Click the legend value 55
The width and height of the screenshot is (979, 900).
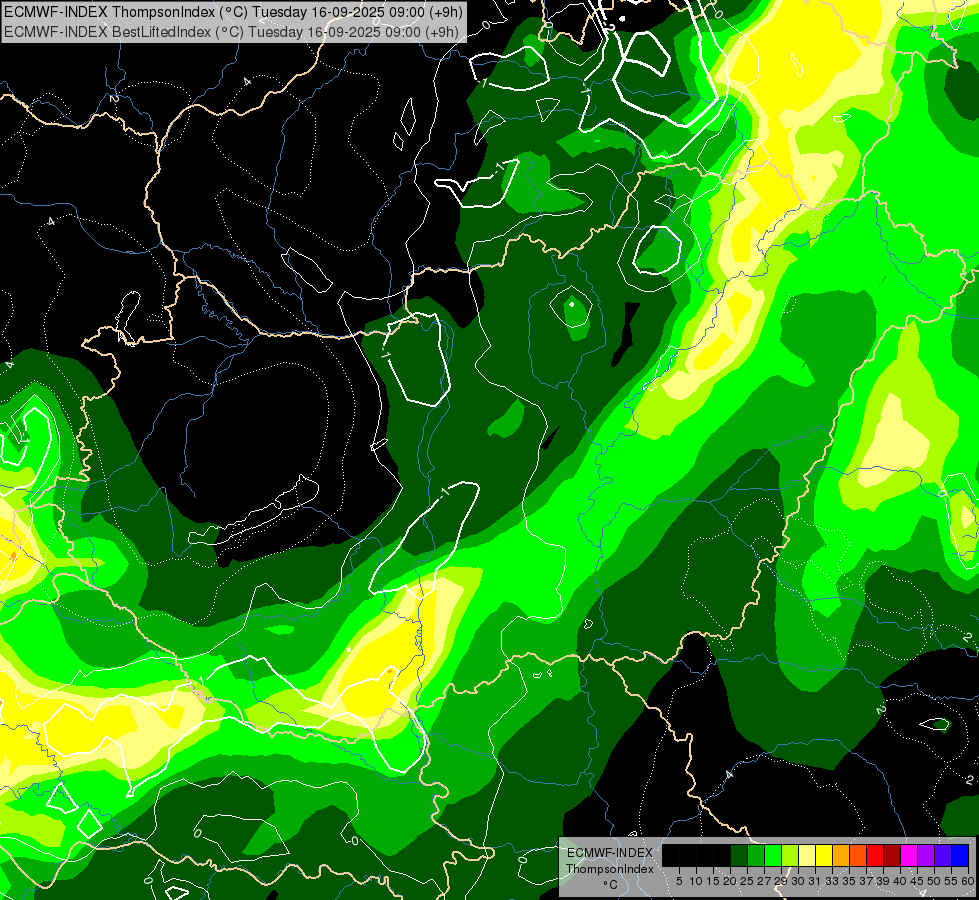952,881
